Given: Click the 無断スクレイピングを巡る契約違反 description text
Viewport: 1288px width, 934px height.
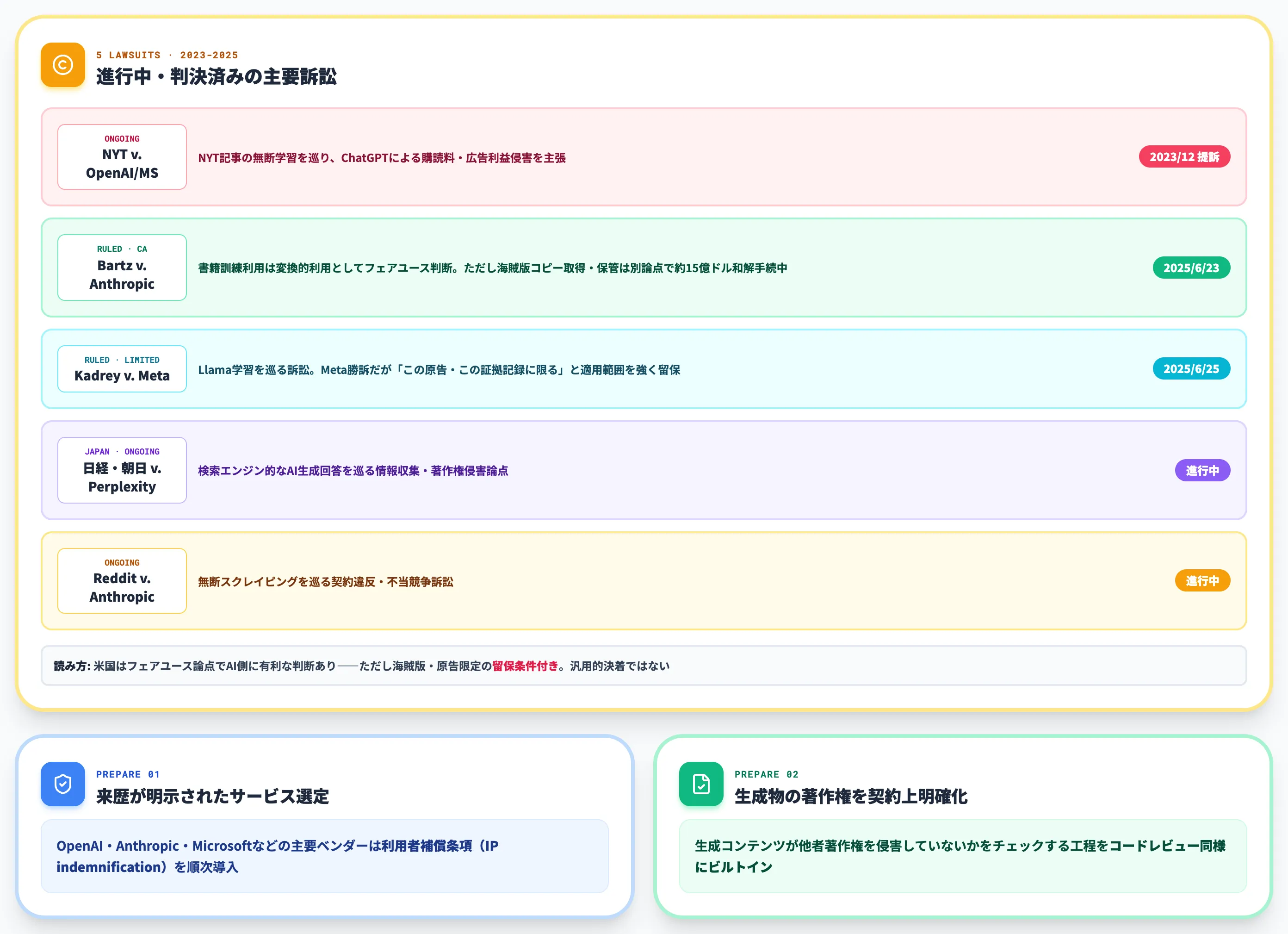Looking at the screenshot, I should [x=325, y=581].
